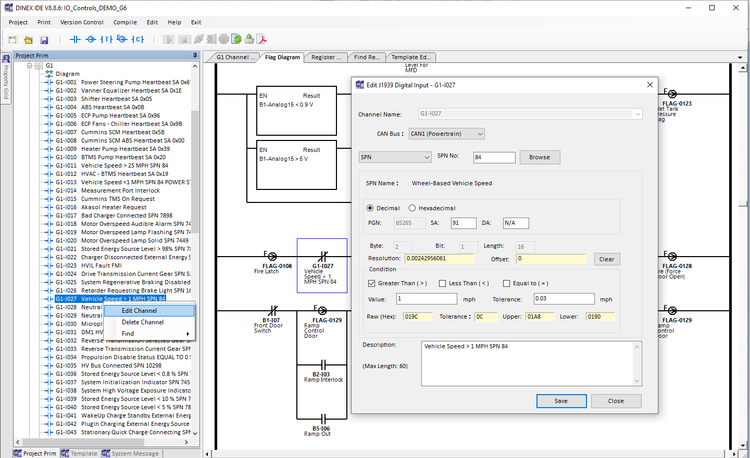
Task: Select the timer {T} tool icon
Action: [106, 39]
